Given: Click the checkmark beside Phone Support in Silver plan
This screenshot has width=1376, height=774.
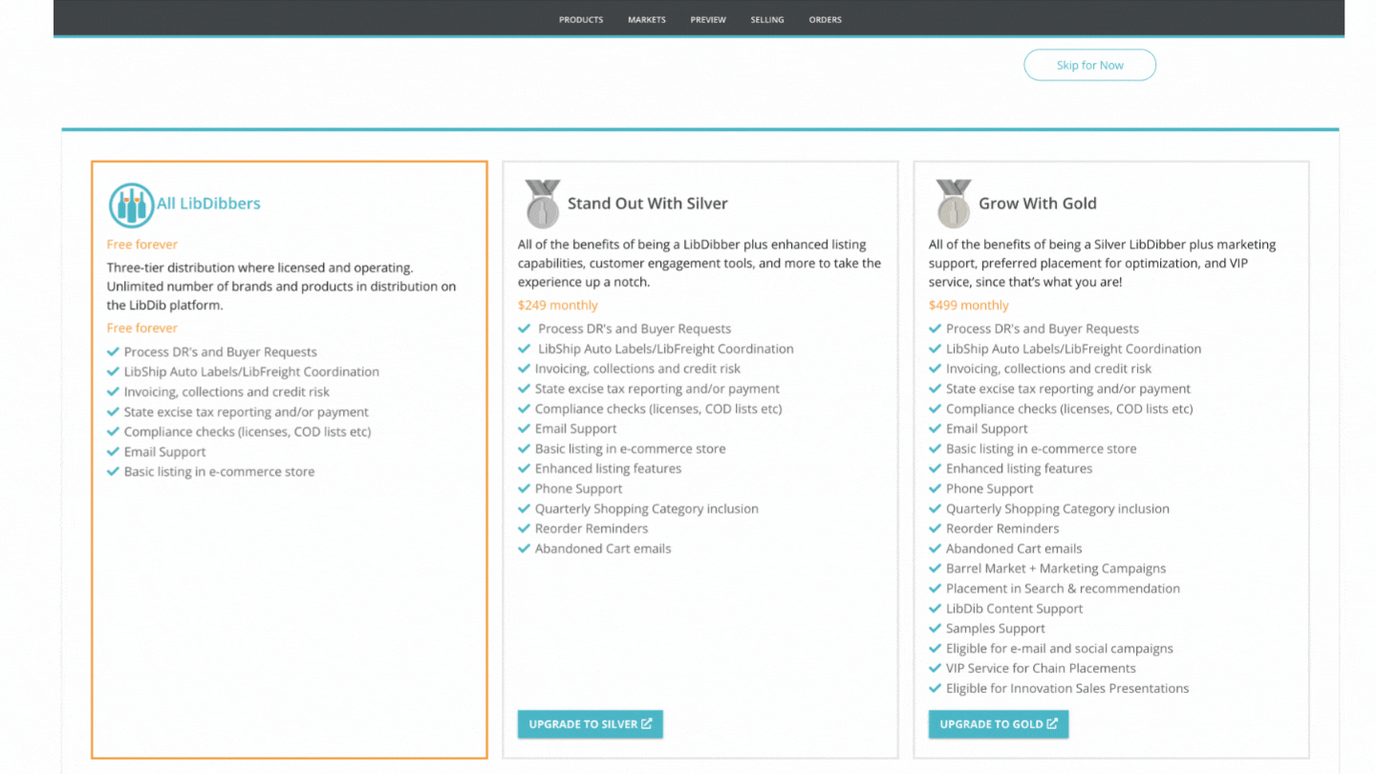Looking at the screenshot, I should [524, 488].
